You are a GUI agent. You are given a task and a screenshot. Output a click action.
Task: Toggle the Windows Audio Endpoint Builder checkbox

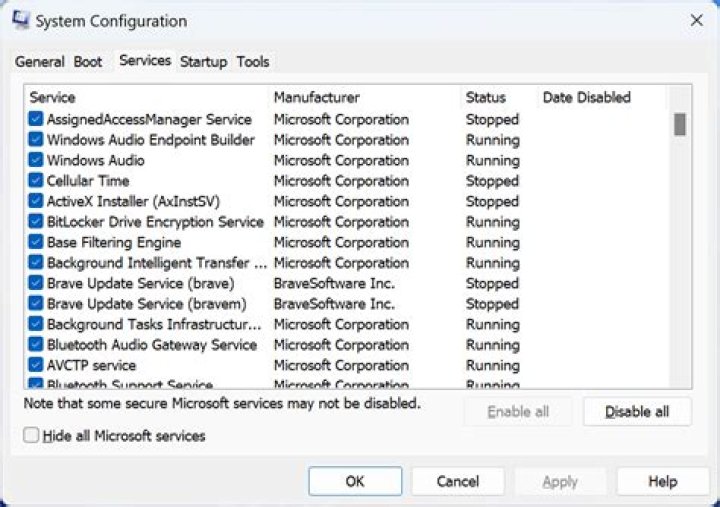point(36,140)
